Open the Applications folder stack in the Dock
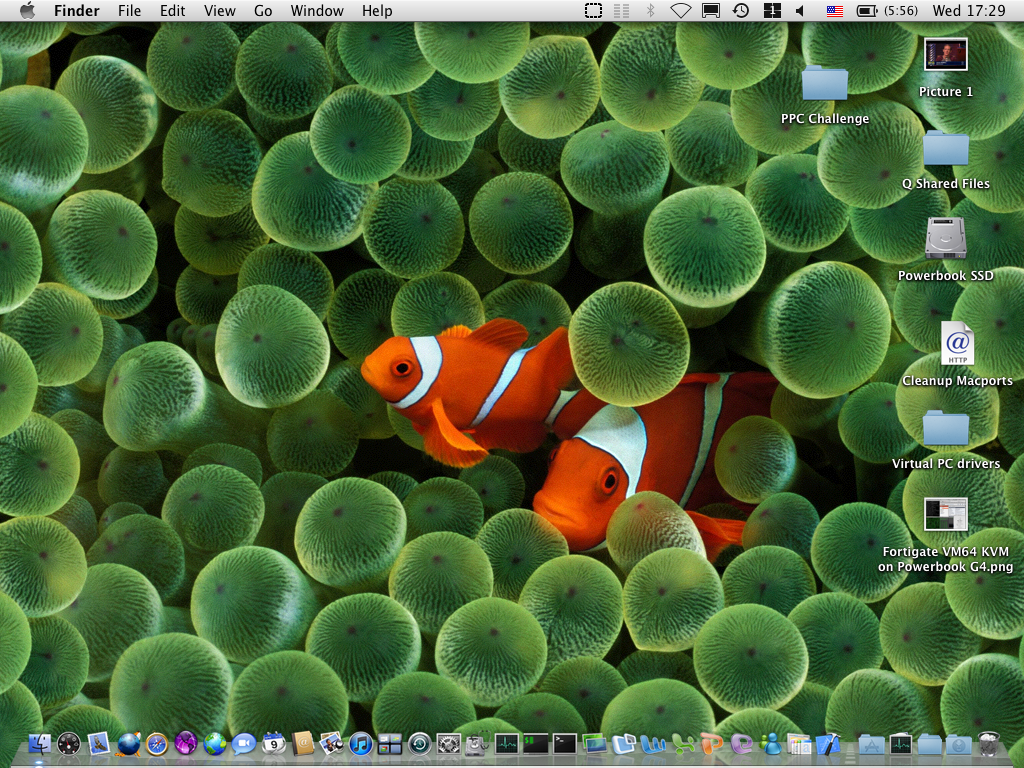Image resolution: width=1024 pixels, height=768 pixels. pos(872,744)
